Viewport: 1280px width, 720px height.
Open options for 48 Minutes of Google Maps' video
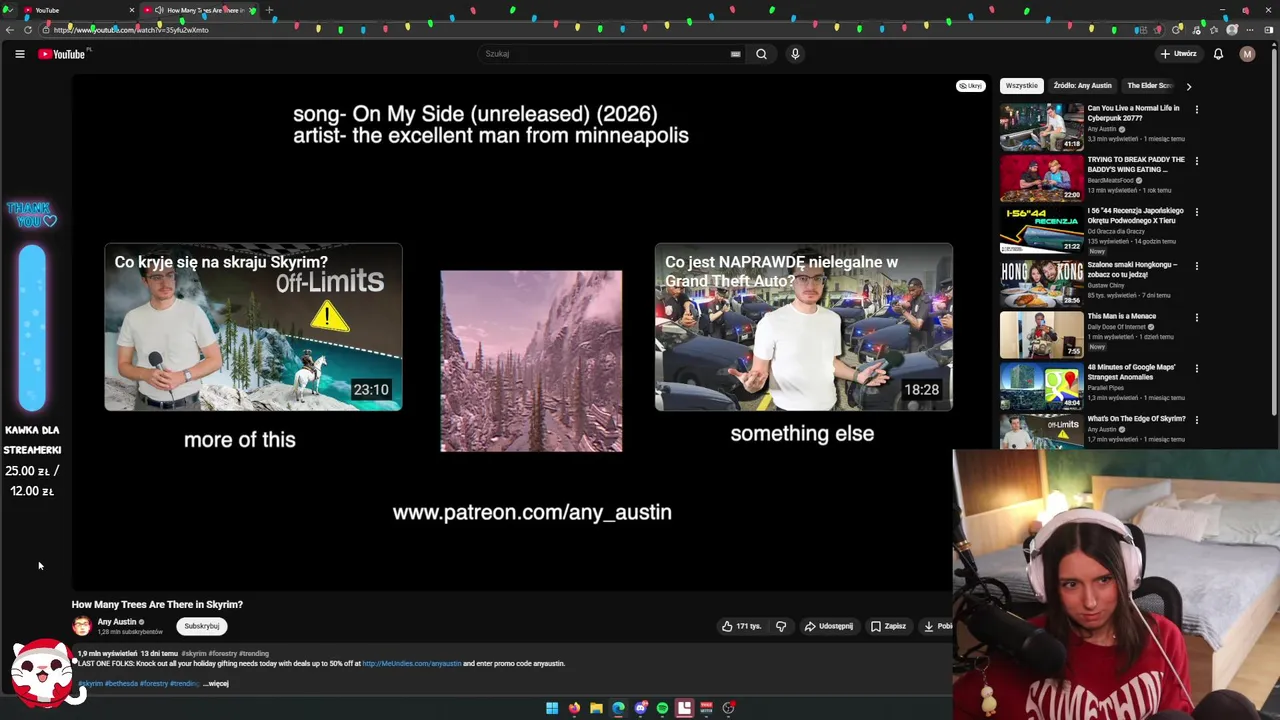1196,368
